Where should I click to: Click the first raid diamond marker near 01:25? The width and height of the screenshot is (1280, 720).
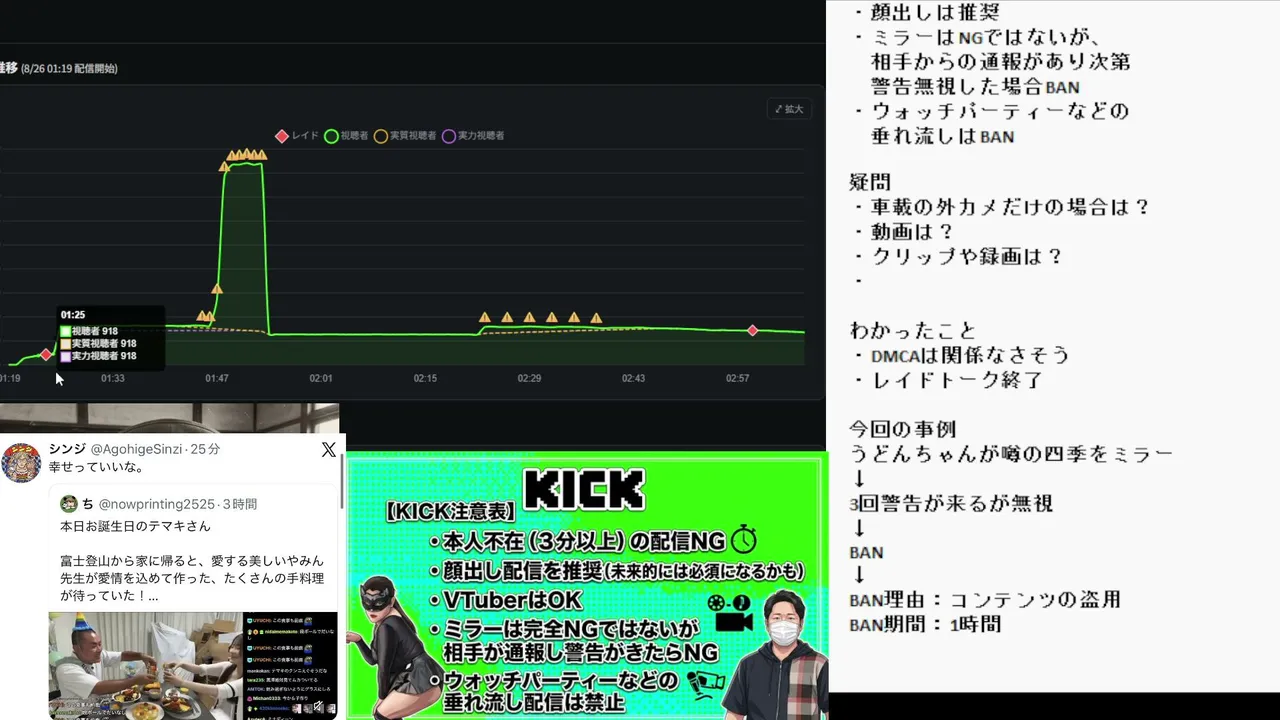pyautogui.click(x=47, y=354)
